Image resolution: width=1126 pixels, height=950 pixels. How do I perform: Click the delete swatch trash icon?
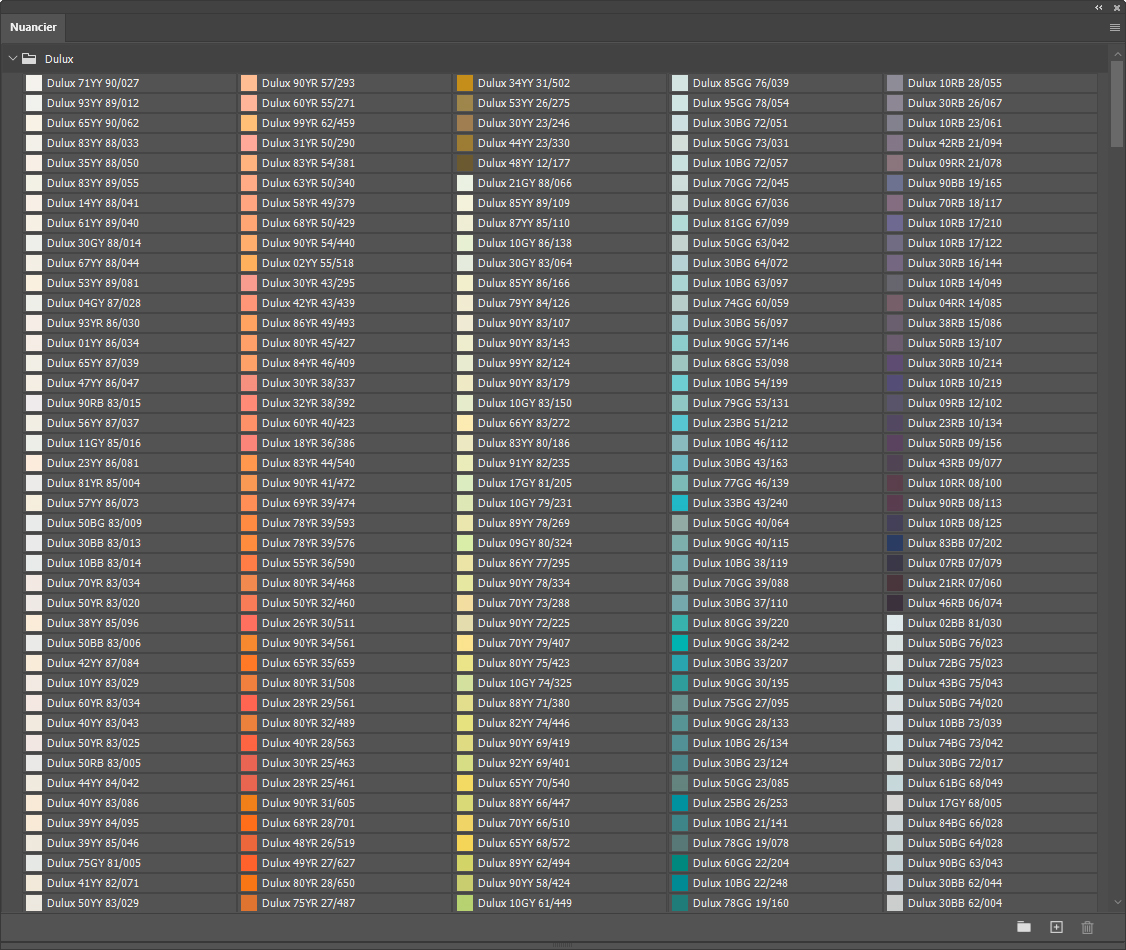(x=1088, y=927)
